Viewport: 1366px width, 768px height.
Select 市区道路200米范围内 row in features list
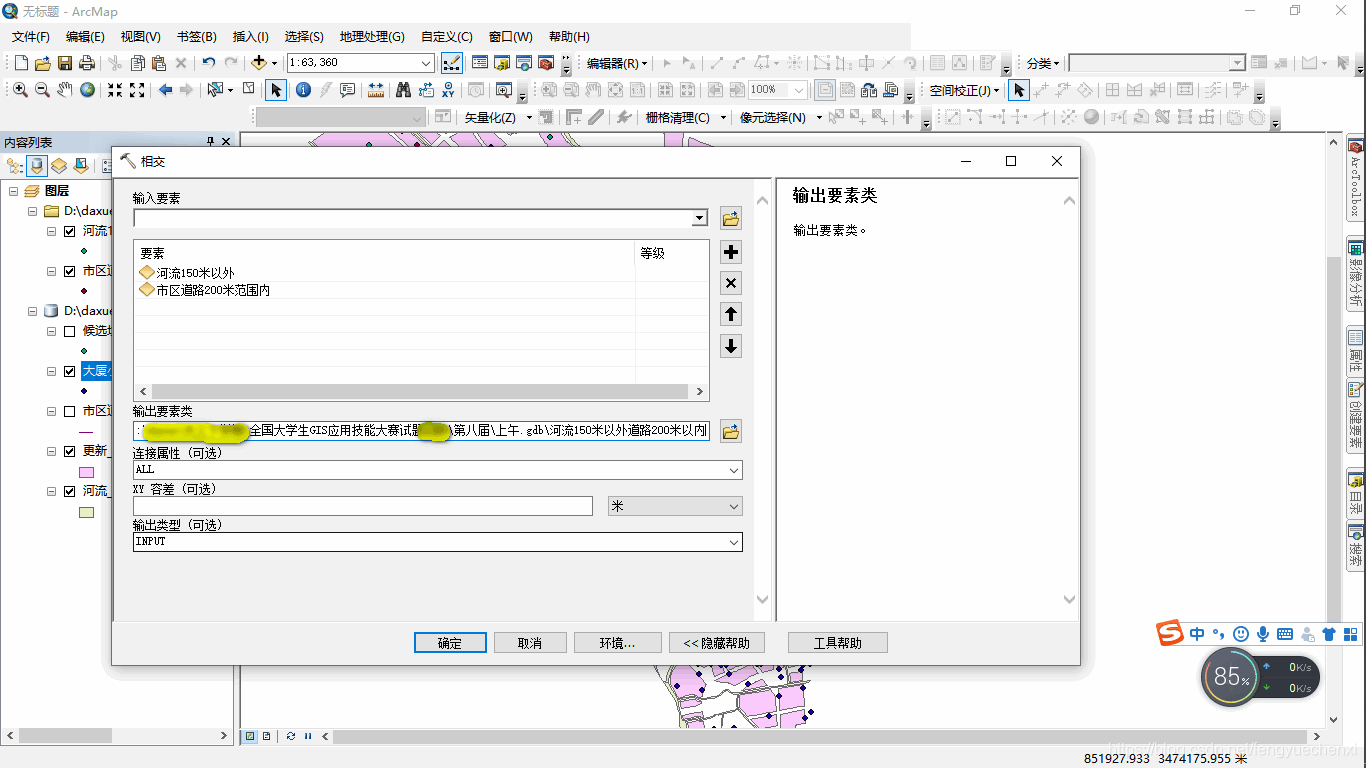(x=385, y=290)
